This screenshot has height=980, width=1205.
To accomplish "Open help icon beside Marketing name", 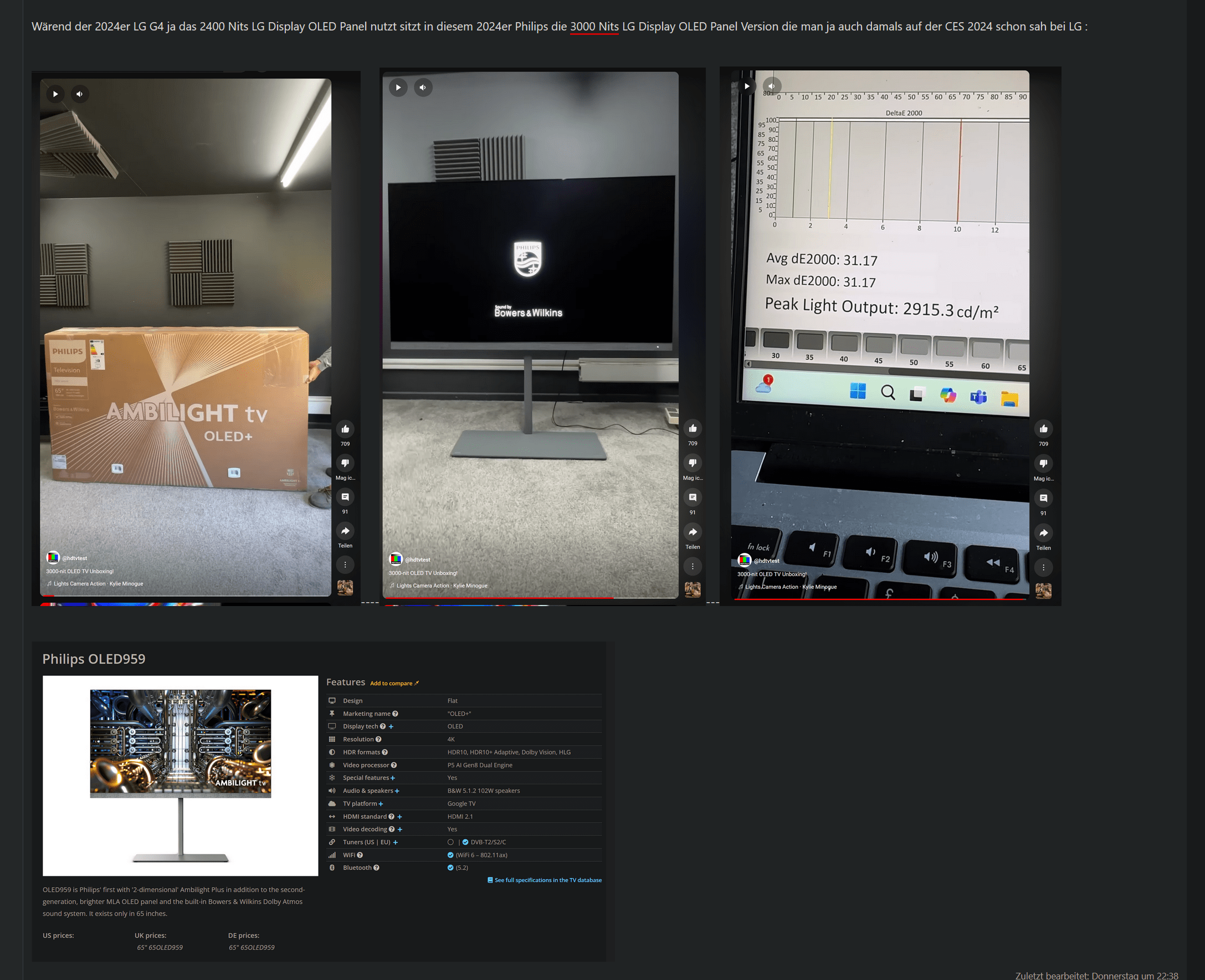I will coord(395,714).
